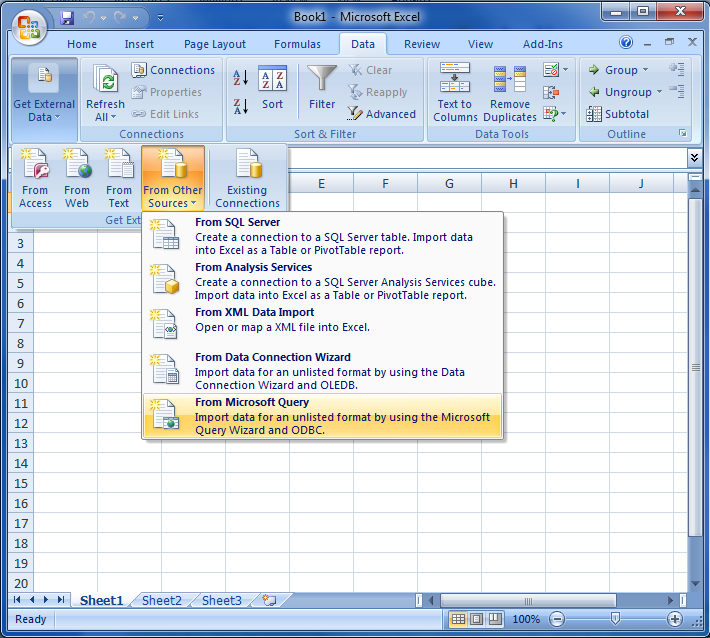
Task: Import data From Web
Action: (x=77, y=178)
